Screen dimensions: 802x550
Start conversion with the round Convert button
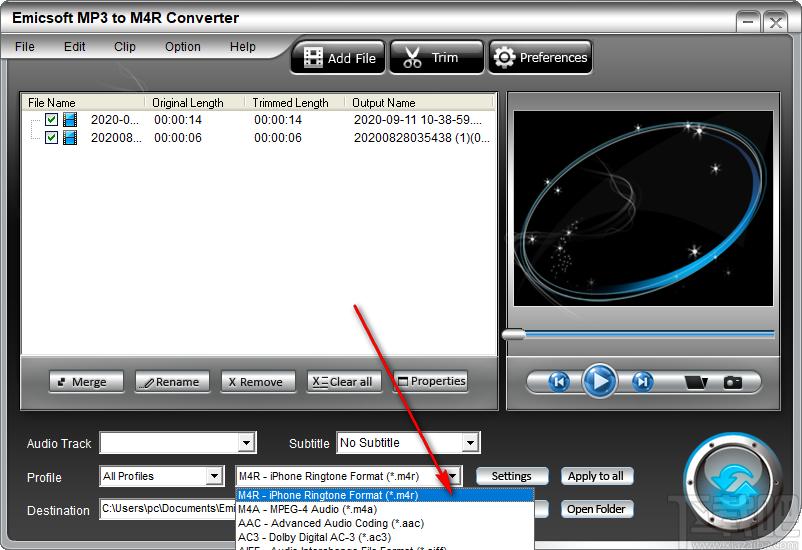[x=733, y=482]
